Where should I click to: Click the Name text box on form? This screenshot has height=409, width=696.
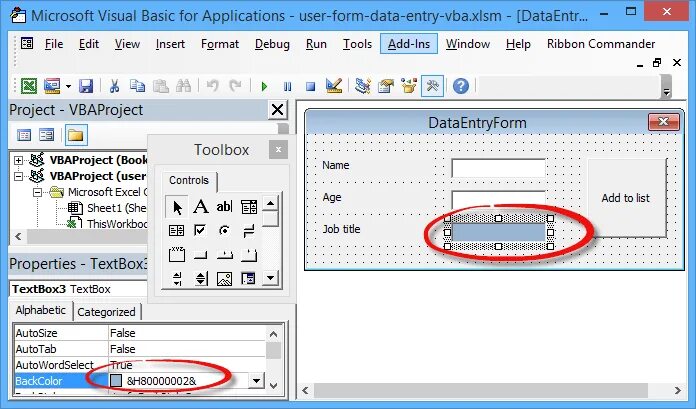tap(498, 168)
